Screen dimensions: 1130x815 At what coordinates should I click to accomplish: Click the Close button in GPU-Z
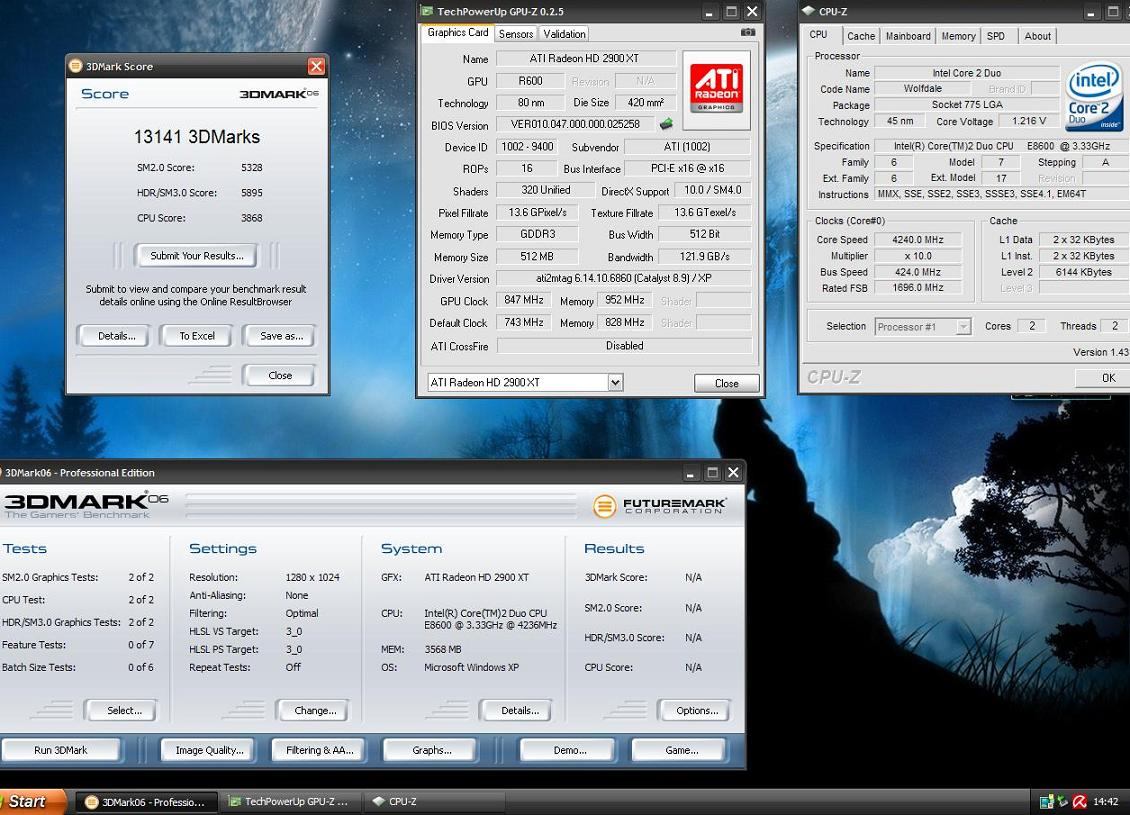(x=726, y=383)
